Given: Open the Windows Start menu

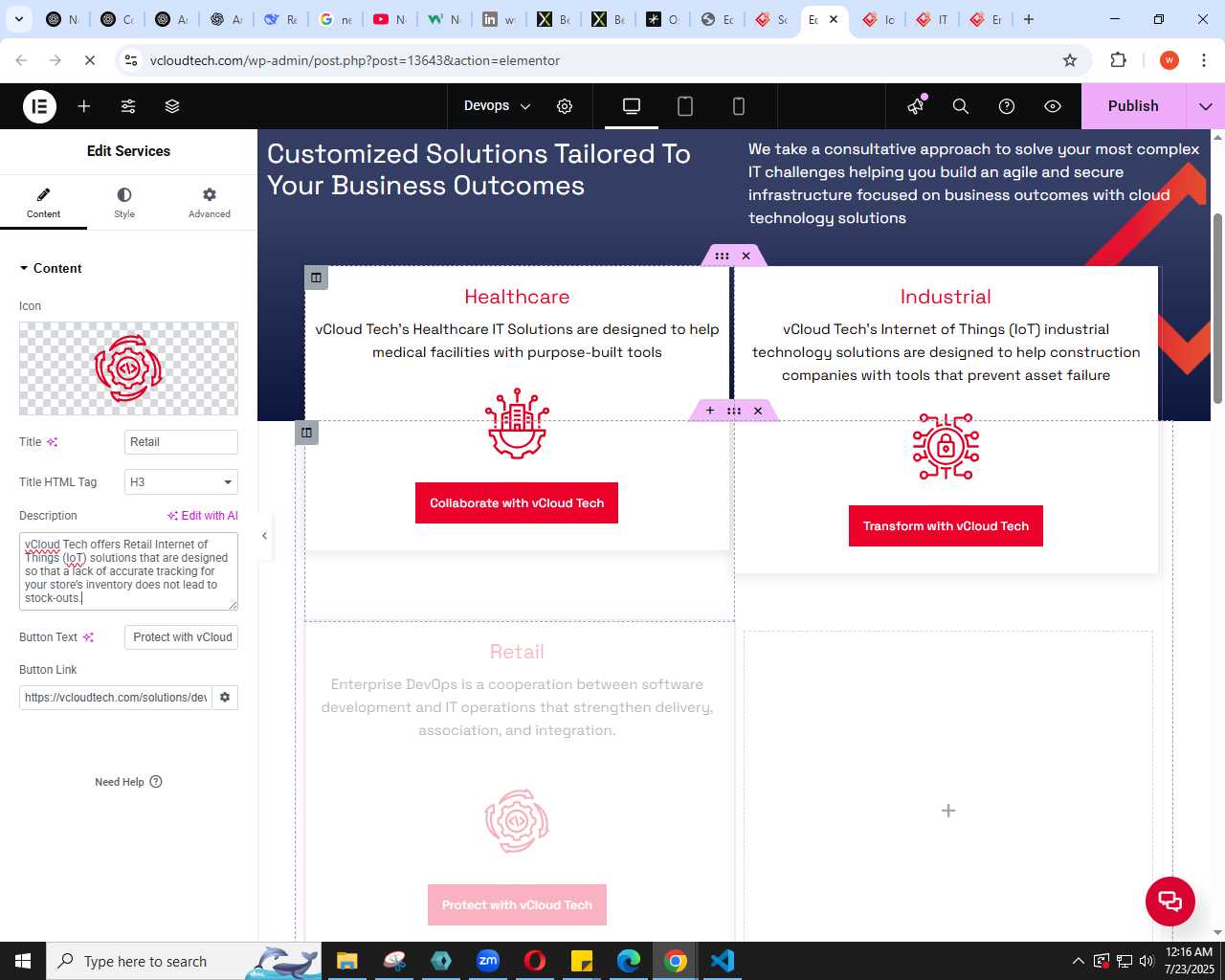Looking at the screenshot, I should [x=23, y=961].
